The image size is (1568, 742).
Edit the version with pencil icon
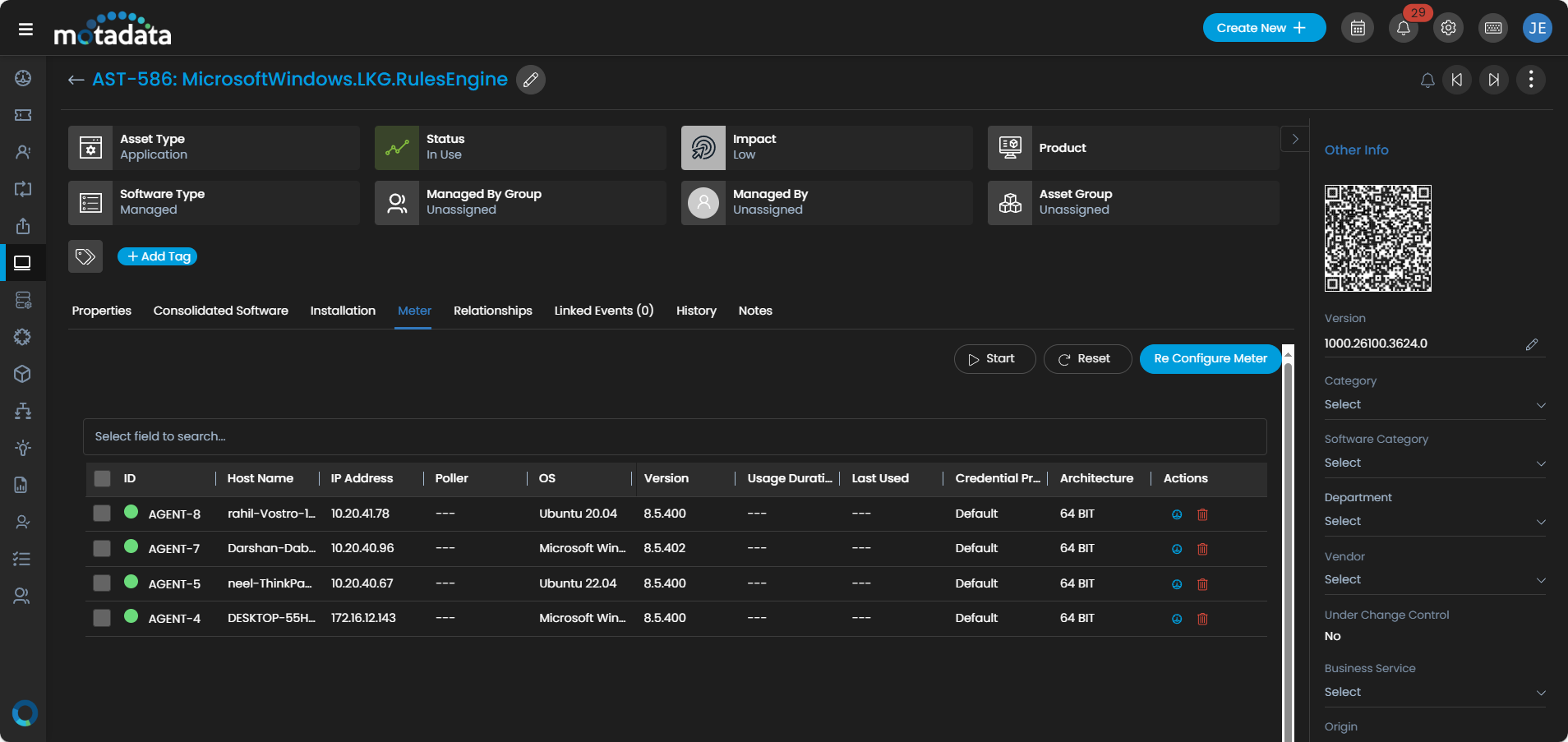coord(1532,344)
